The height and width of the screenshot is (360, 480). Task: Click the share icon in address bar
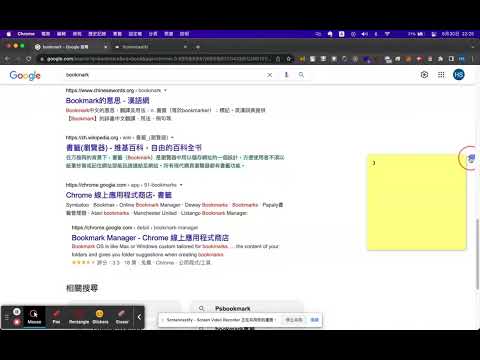pos(278,59)
